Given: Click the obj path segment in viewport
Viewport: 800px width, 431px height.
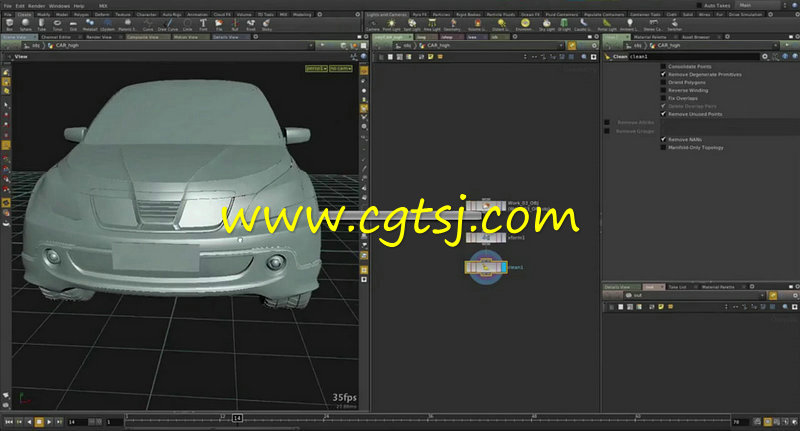Looking at the screenshot, I should tap(35, 45).
